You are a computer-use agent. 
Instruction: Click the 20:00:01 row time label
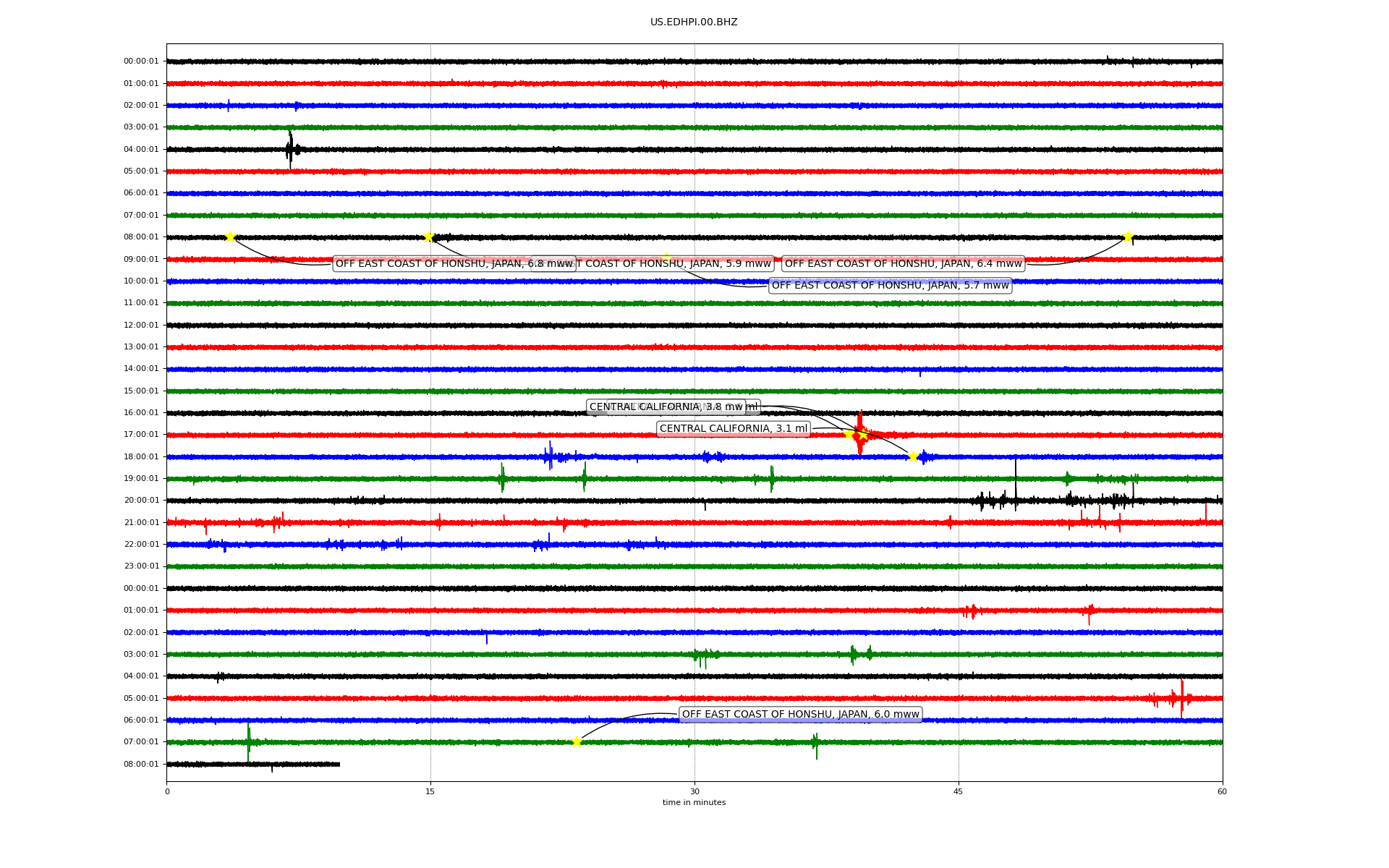(141, 501)
